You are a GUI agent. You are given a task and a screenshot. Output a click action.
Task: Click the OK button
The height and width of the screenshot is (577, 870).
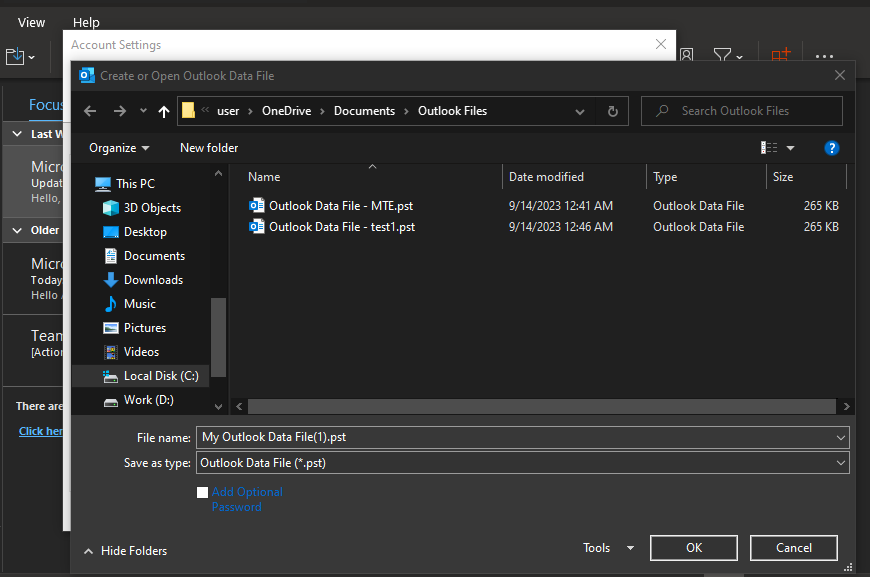tap(693, 547)
